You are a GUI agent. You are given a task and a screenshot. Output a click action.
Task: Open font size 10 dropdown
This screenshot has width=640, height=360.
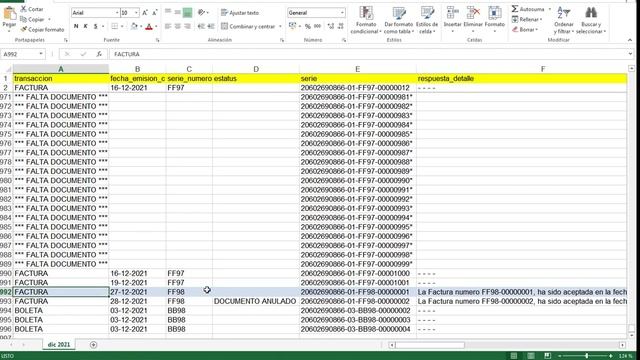click(x=136, y=13)
